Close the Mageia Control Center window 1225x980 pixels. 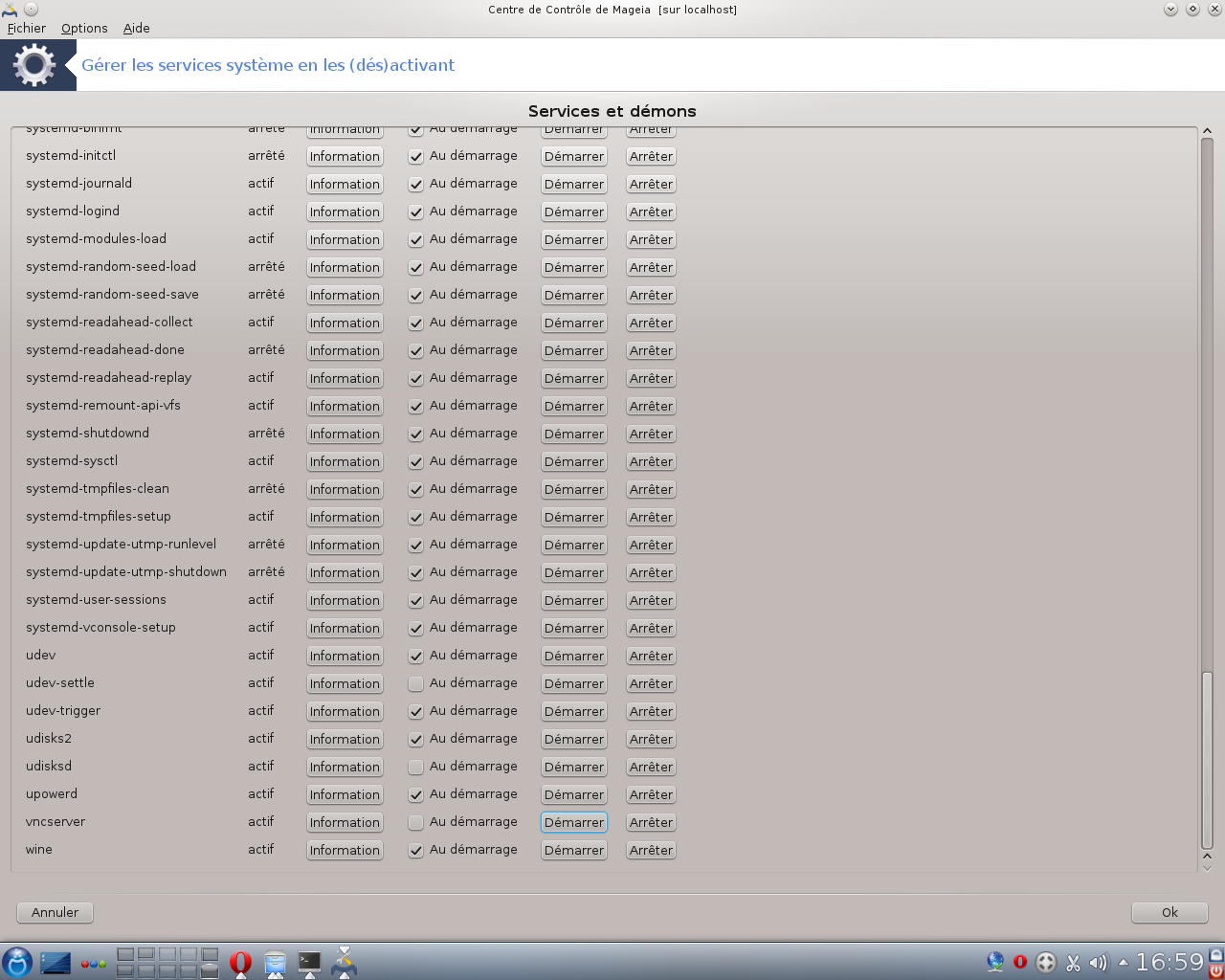1214,10
